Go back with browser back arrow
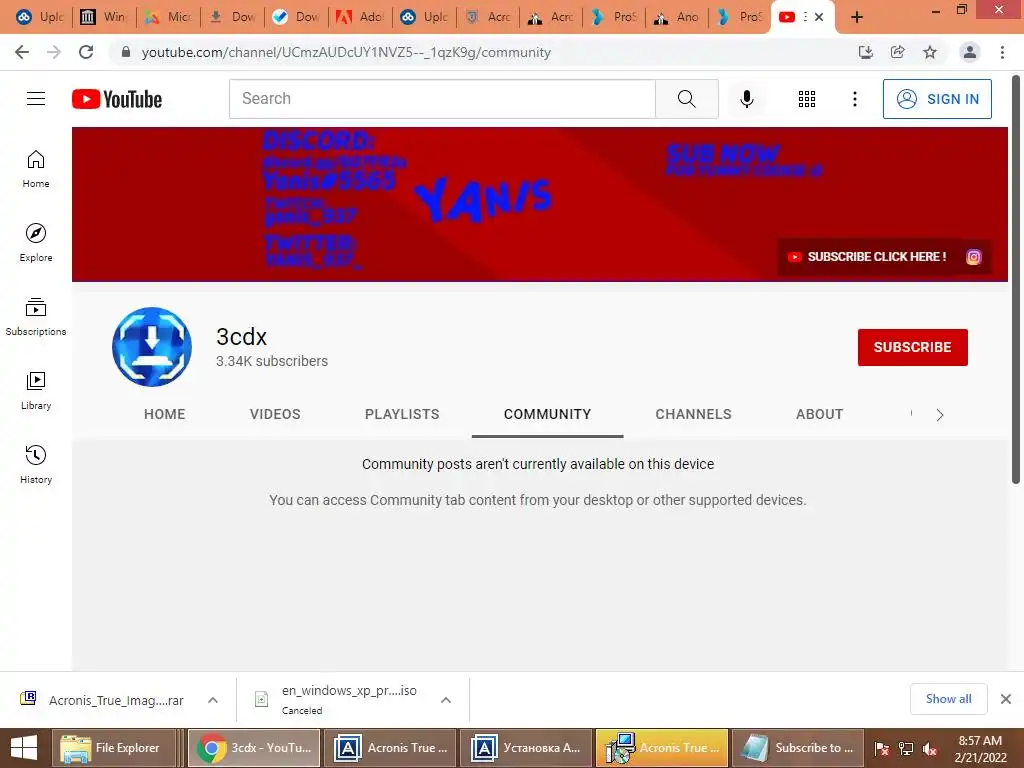Image resolution: width=1024 pixels, height=768 pixels. click(x=22, y=52)
